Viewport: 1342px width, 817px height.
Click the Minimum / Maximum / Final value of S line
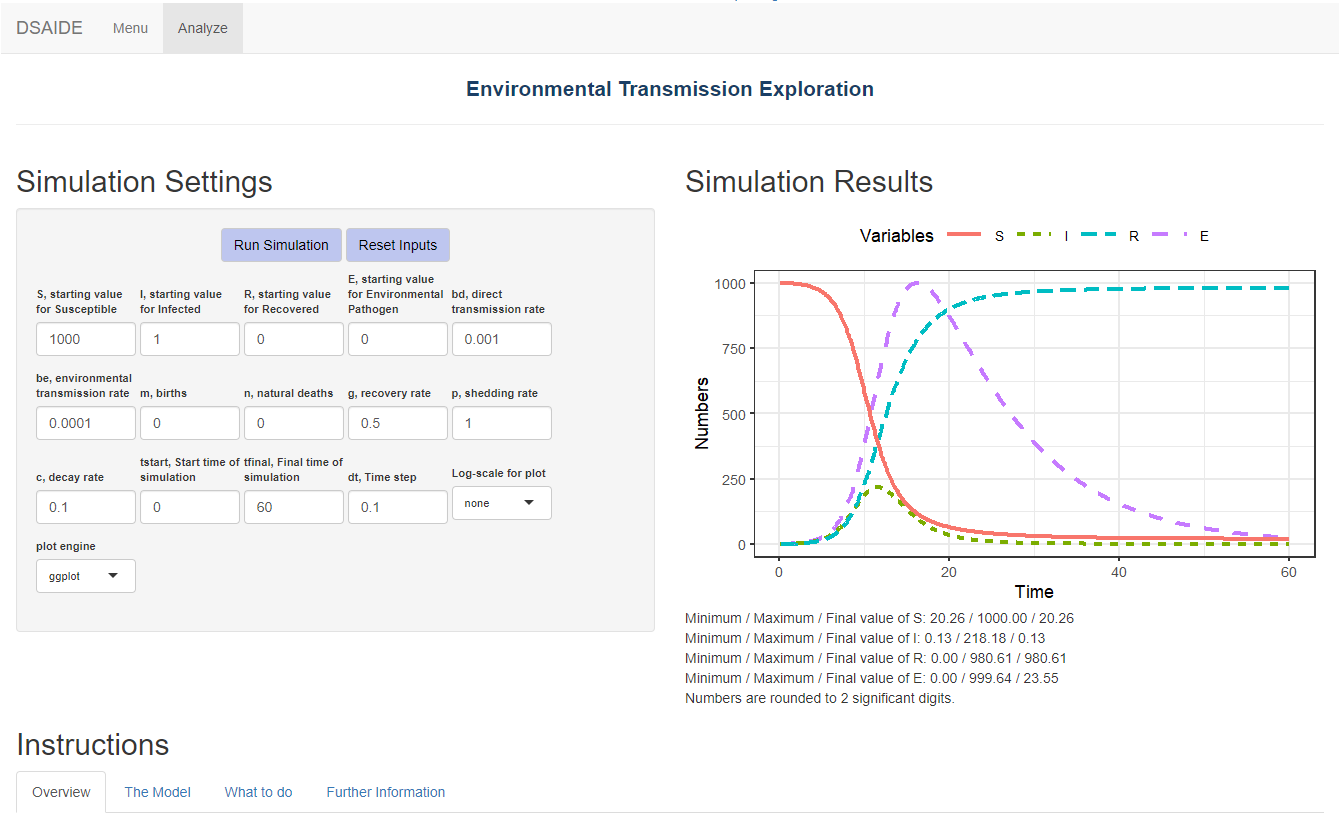[879, 618]
